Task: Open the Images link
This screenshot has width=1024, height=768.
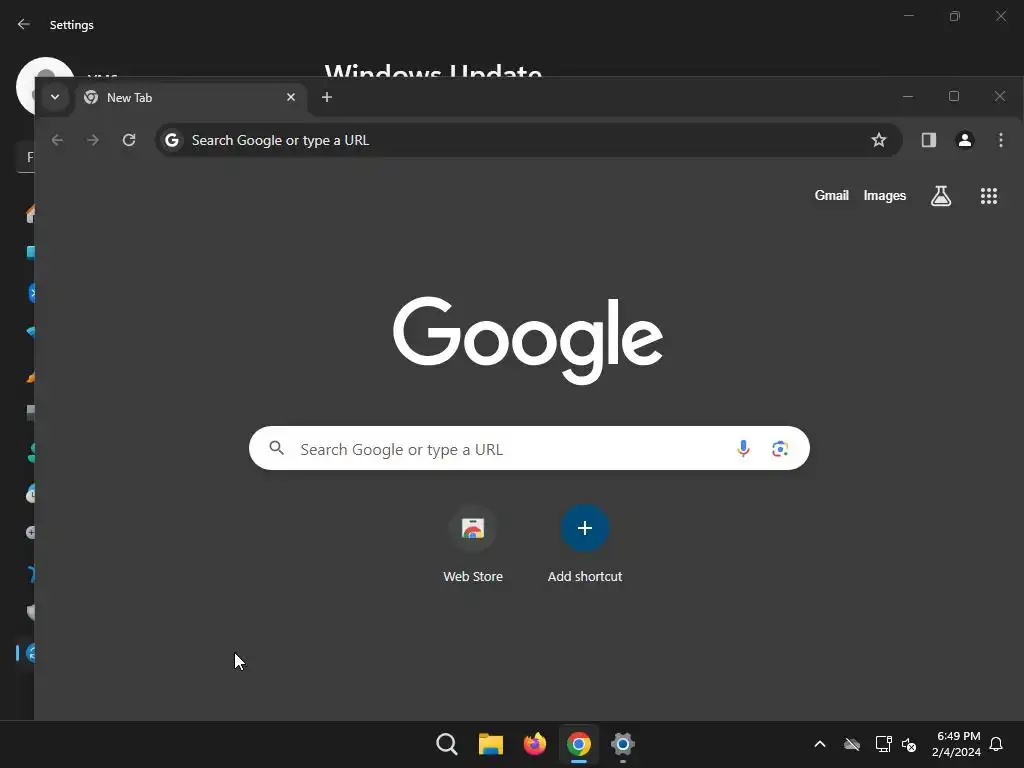Action: point(885,195)
